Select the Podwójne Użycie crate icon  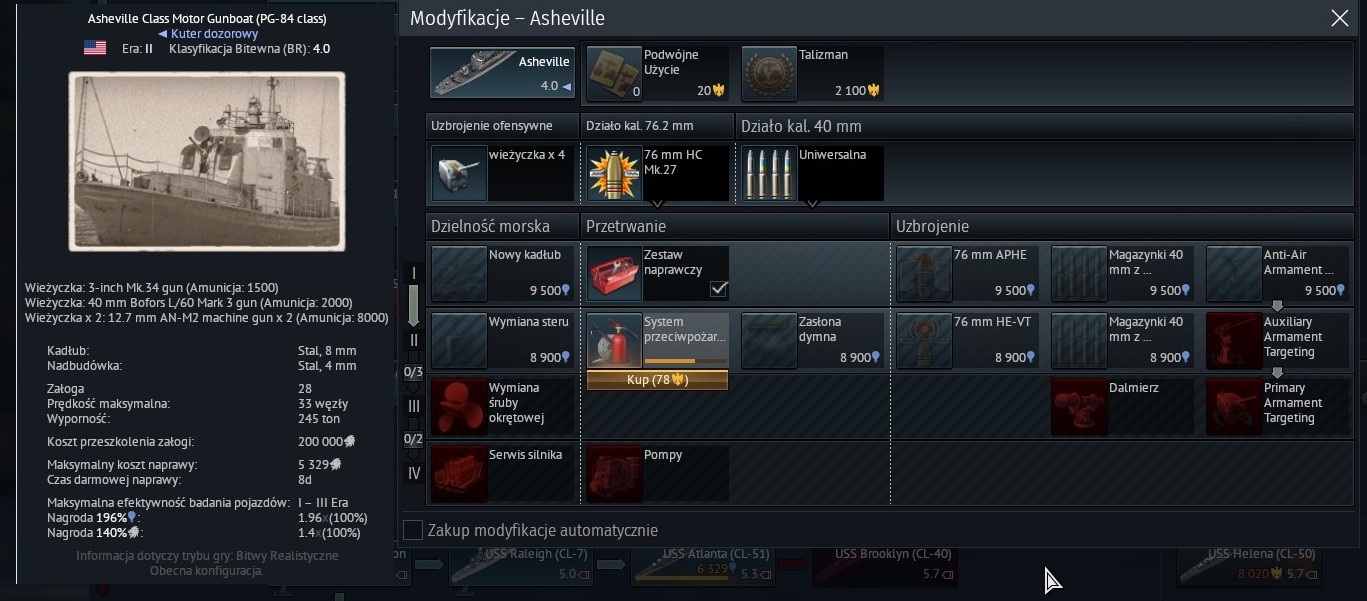[x=614, y=74]
